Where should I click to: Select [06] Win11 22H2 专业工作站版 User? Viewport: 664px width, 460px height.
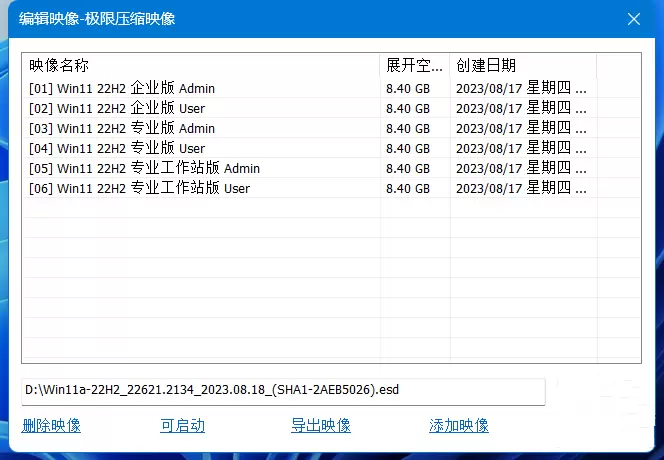pyautogui.click(x=139, y=188)
